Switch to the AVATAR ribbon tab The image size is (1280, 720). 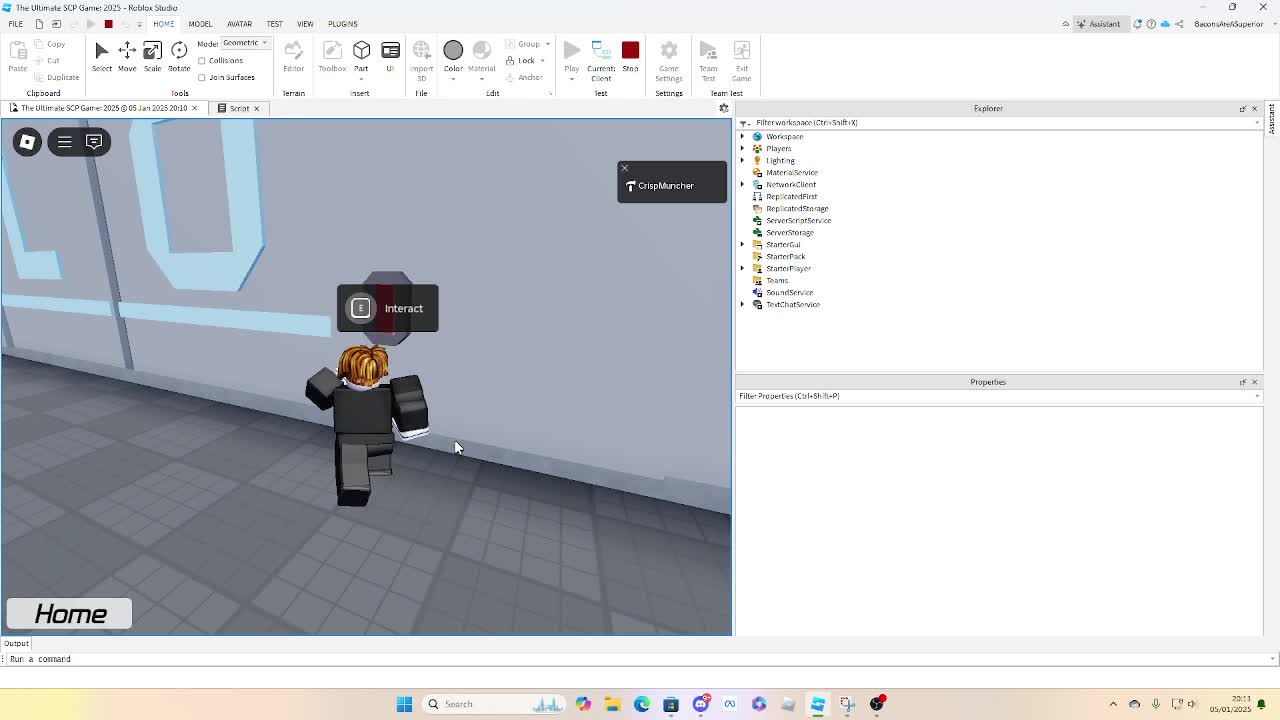(239, 24)
